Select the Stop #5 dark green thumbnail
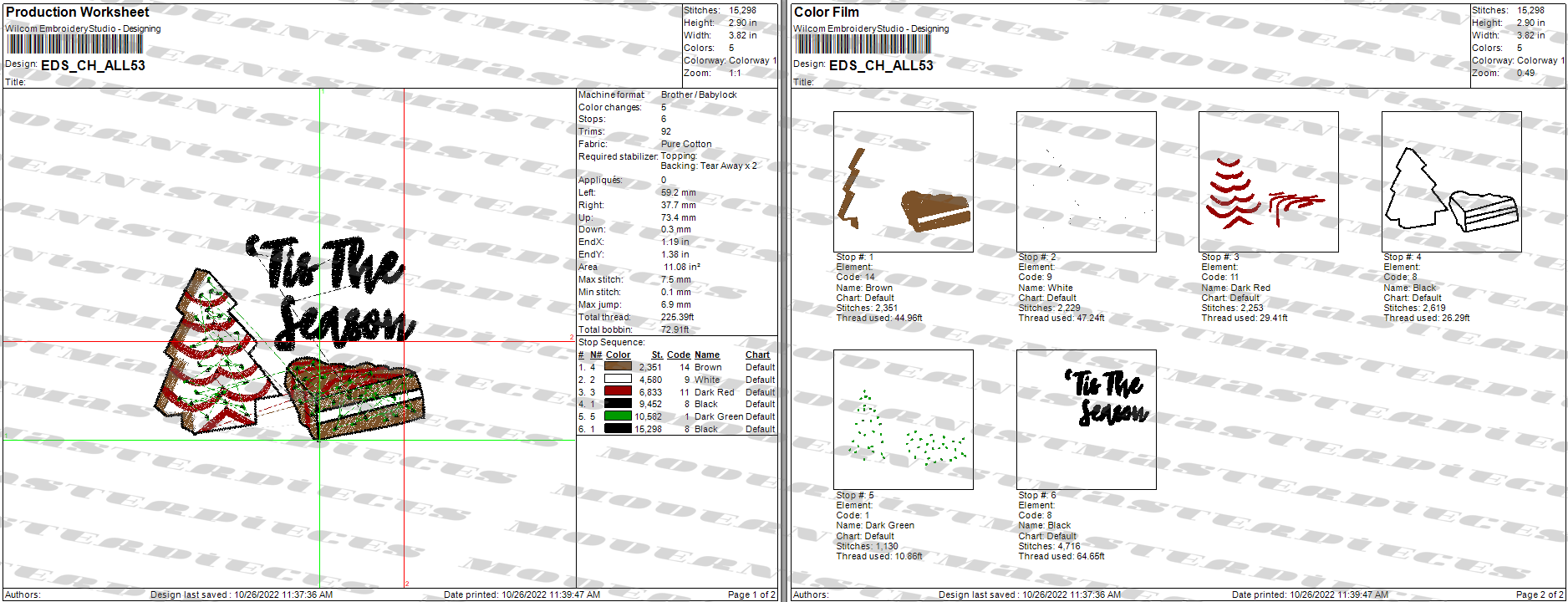1568x602 pixels. (x=903, y=420)
